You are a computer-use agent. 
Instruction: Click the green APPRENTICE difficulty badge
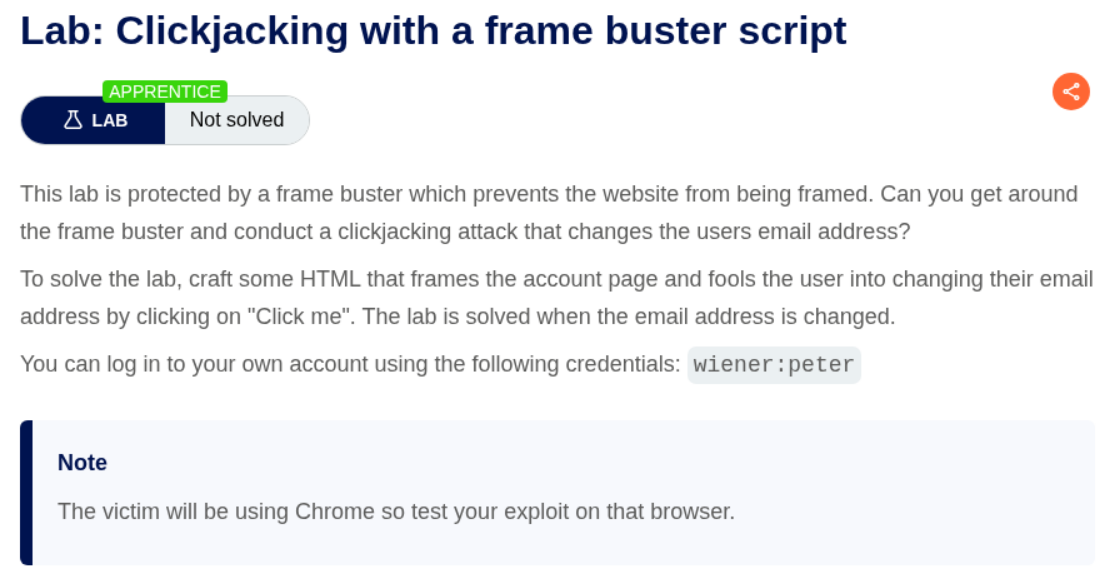point(165,92)
